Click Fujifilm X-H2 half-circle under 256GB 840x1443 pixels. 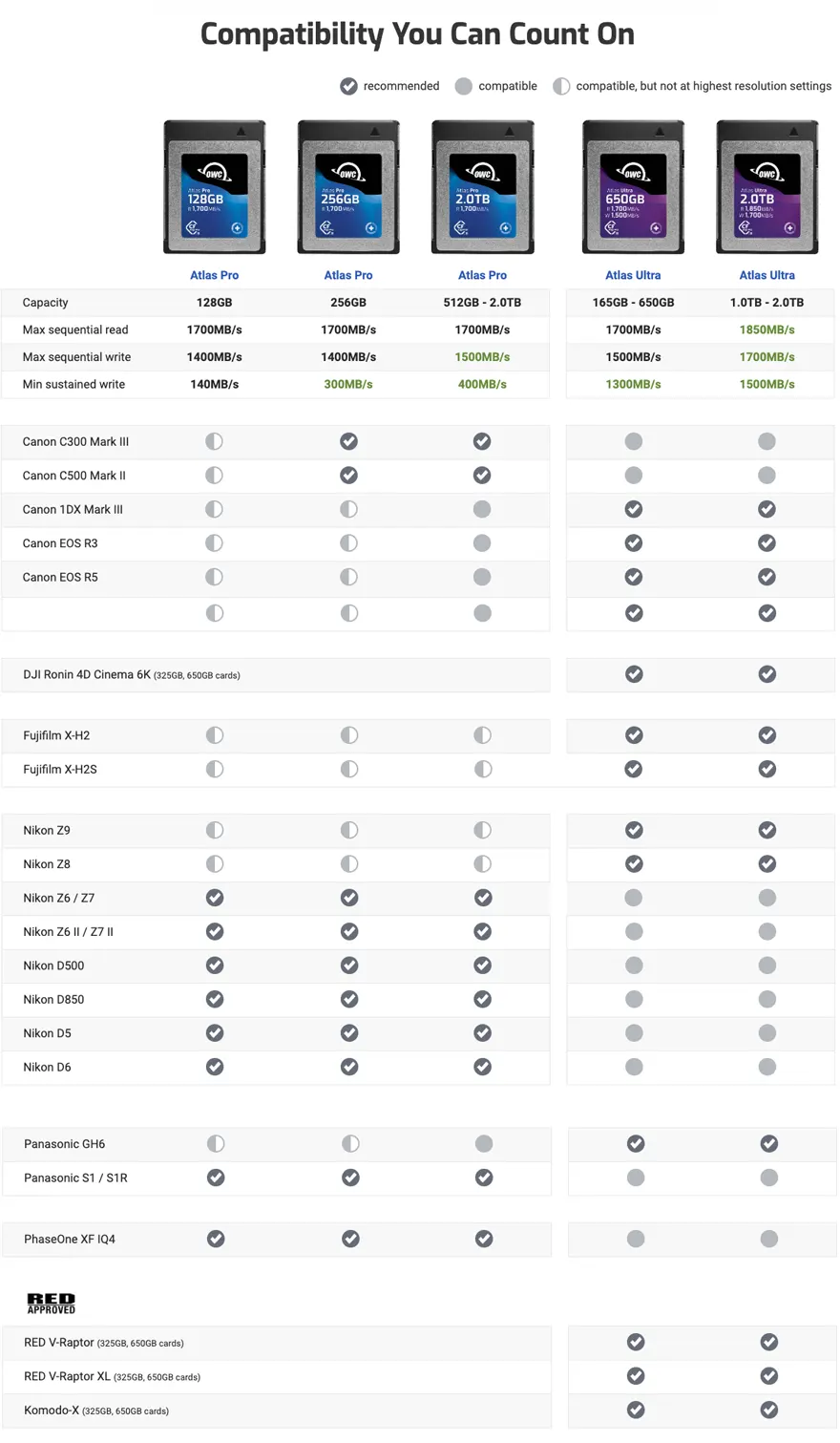349,735
